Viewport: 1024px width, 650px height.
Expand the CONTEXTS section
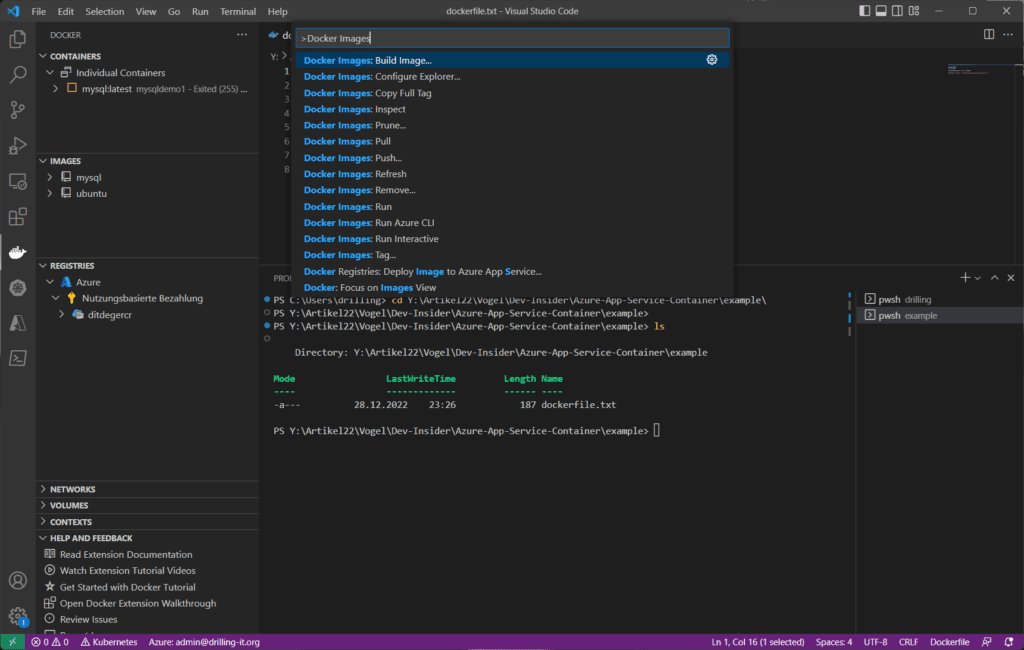coord(148,522)
